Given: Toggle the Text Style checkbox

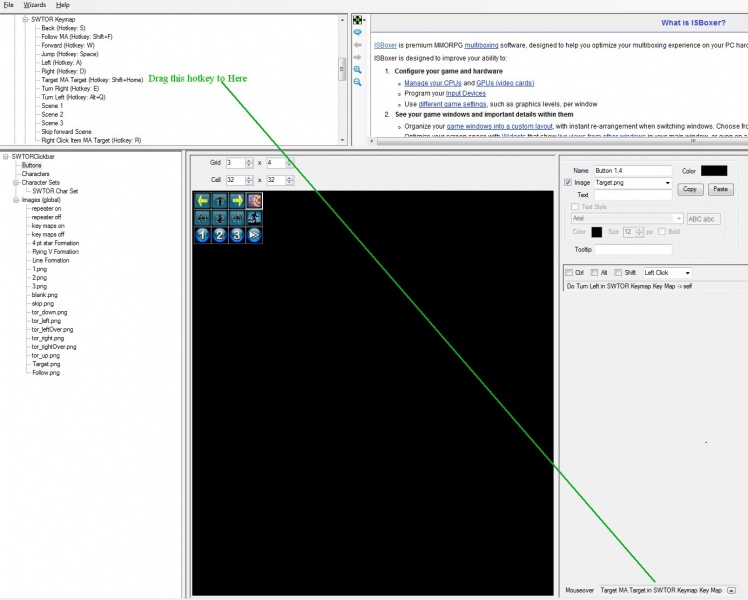Looking at the screenshot, I should tap(575, 207).
